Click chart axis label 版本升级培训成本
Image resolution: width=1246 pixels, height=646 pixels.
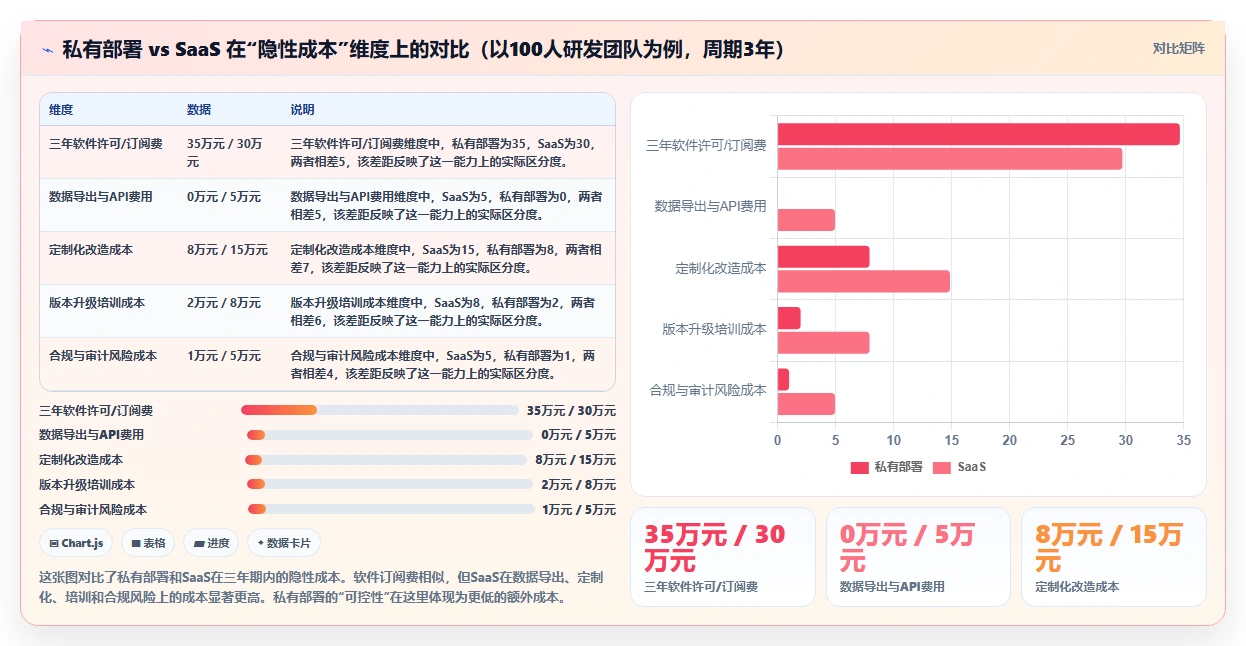click(x=714, y=329)
